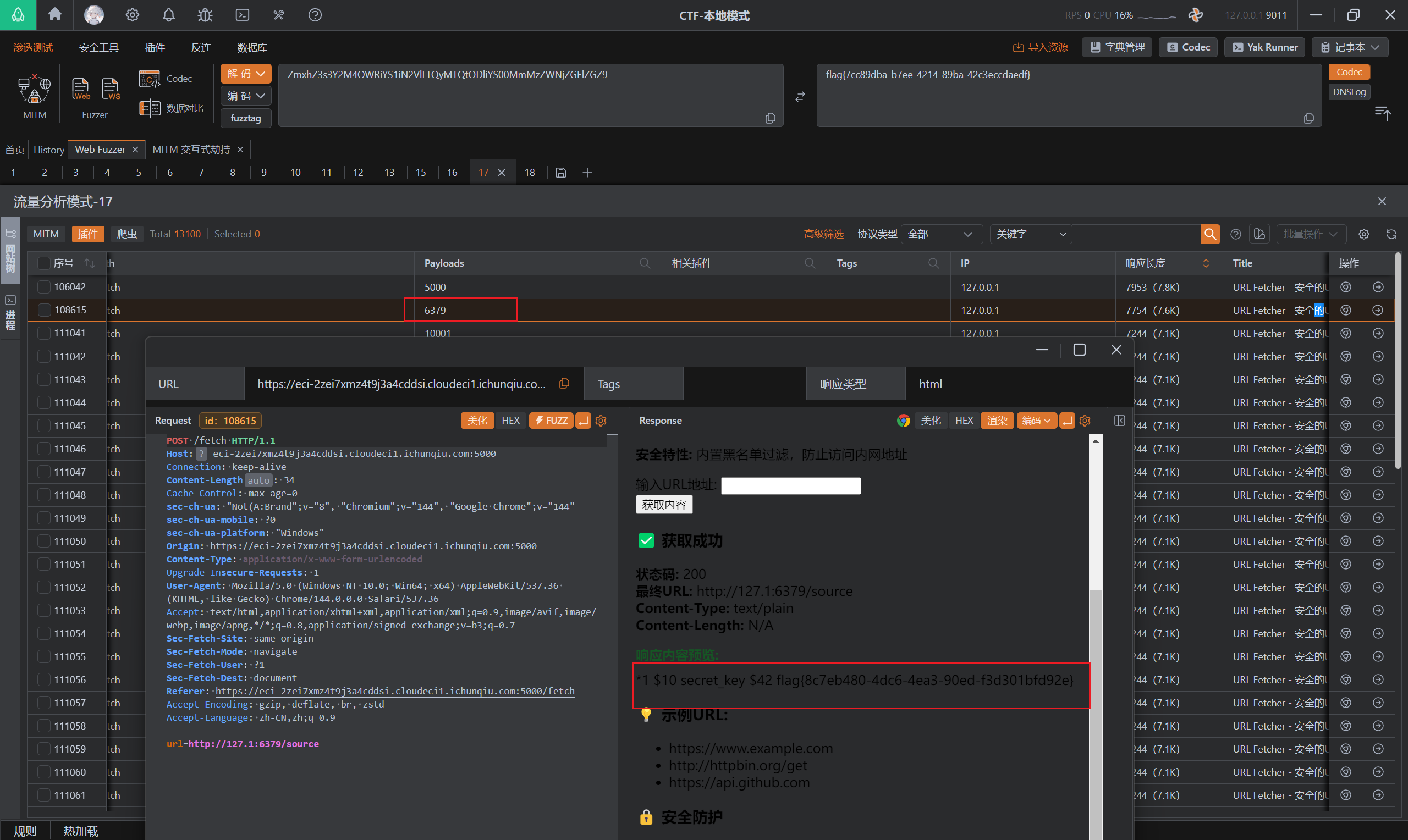Screen dimensions: 1408x840
Task: Open the Yak Runner button
Action: click(x=1265, y=47)
